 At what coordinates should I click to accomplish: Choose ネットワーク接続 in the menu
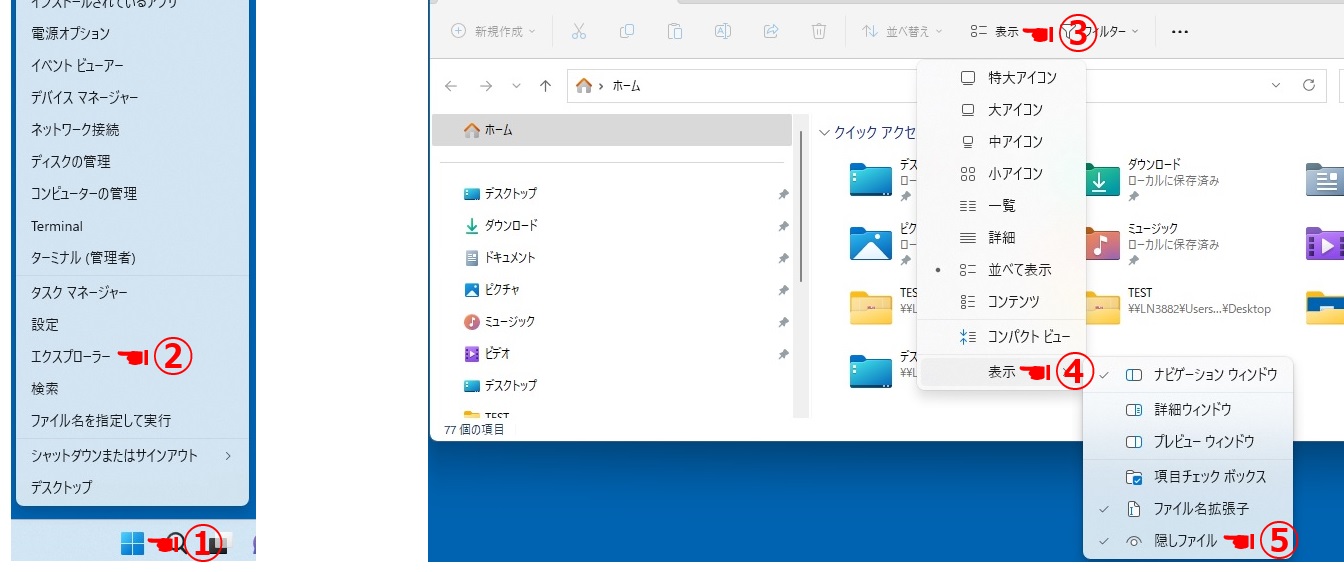pyautogui.click(x=75, y=129)
